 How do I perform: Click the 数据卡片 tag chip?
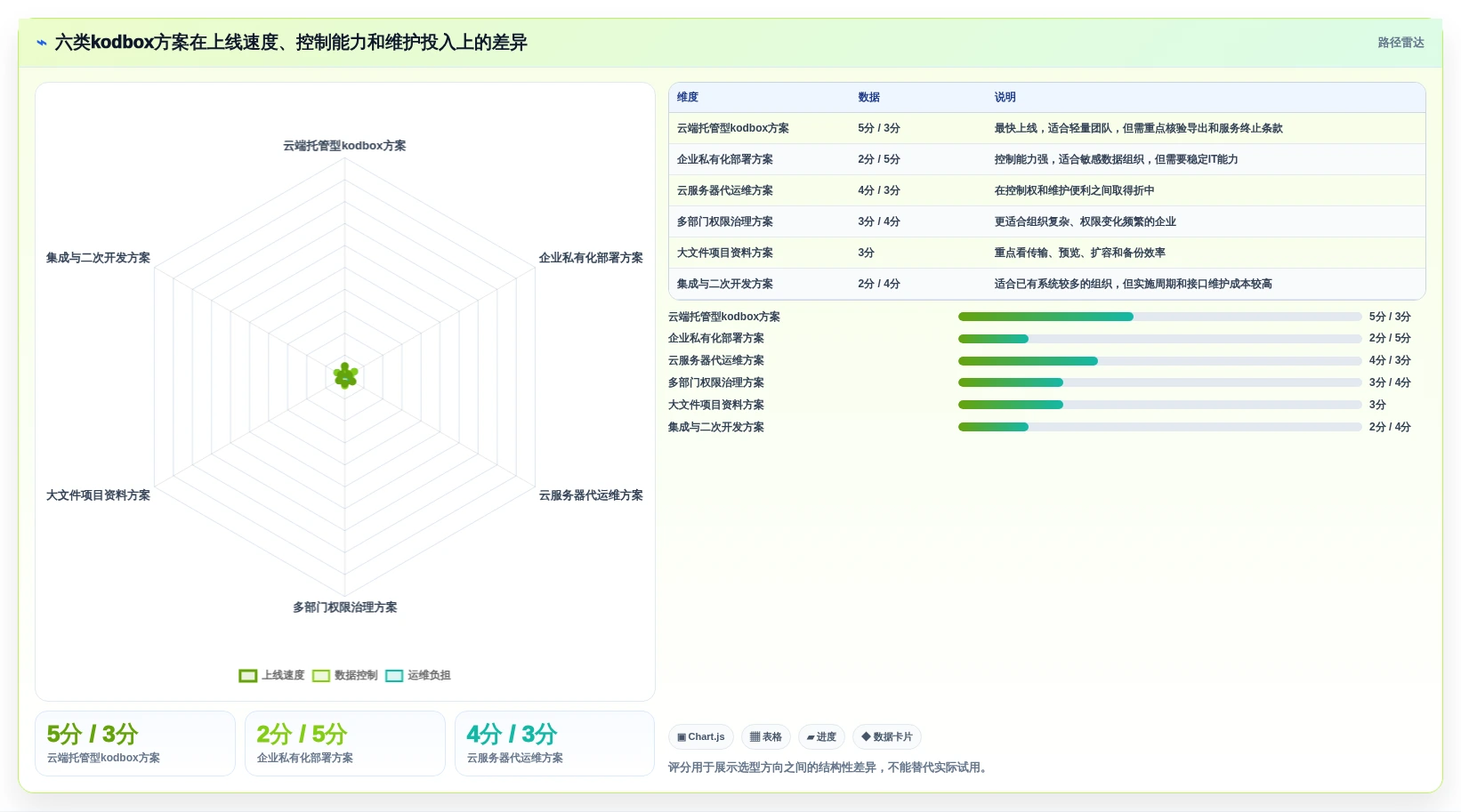click(x=887, y=737)
